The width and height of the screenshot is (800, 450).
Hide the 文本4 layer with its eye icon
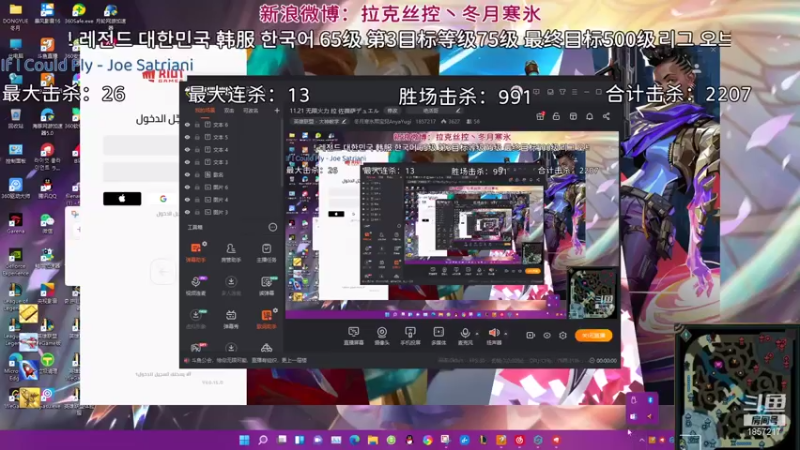coord(187,149)
